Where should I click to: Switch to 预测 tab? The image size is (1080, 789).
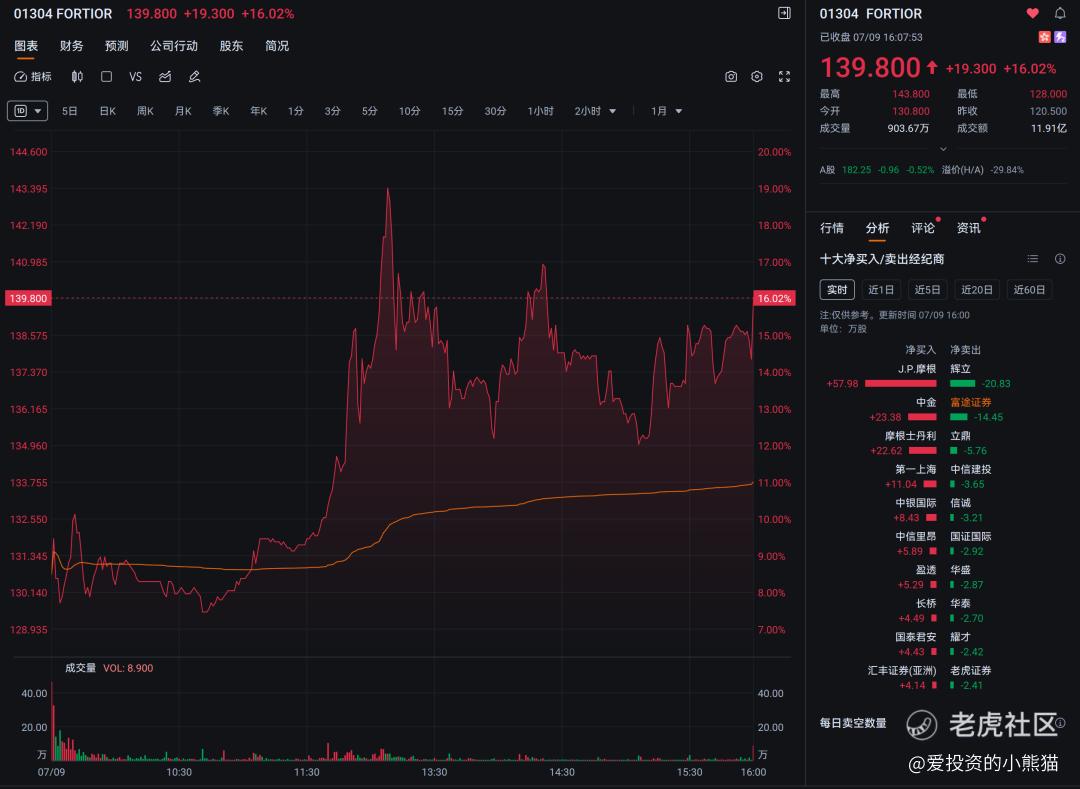(x=116, y=45)
